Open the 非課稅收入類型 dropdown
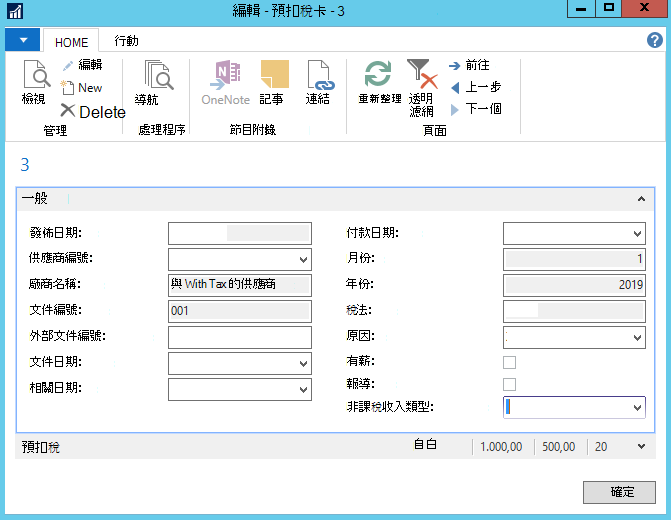This screenshot has height=520, width=671. pyautogui.click(x=637, y=407)
